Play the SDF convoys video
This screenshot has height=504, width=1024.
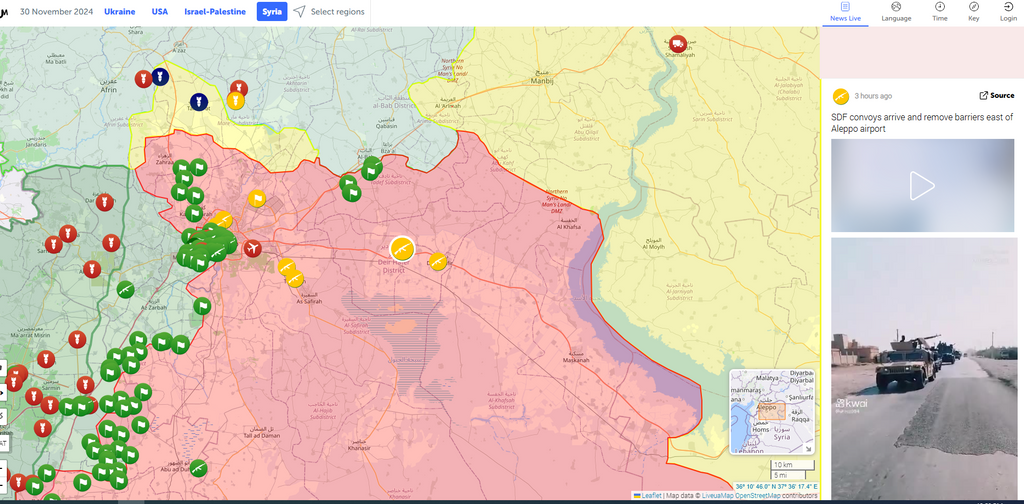(x=922, y=185)
